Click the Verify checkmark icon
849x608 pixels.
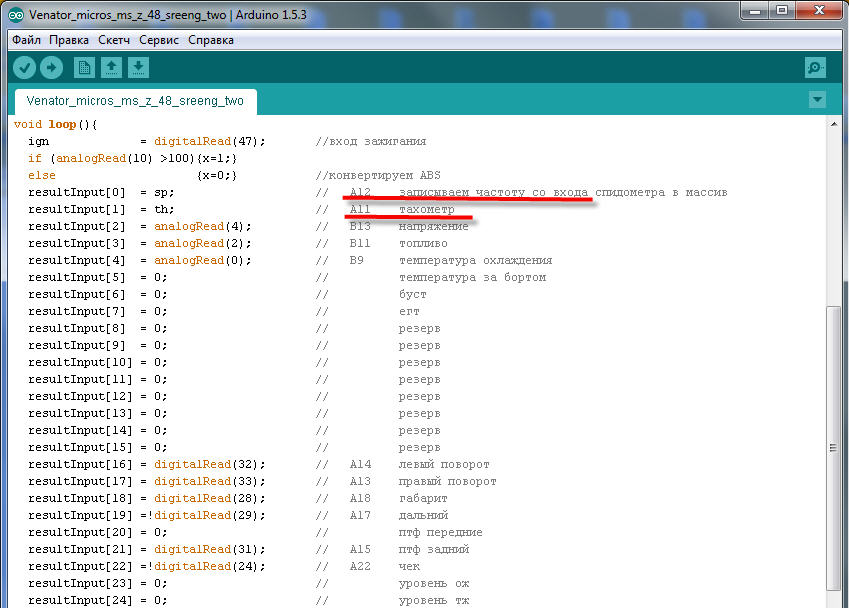(24, 67)
